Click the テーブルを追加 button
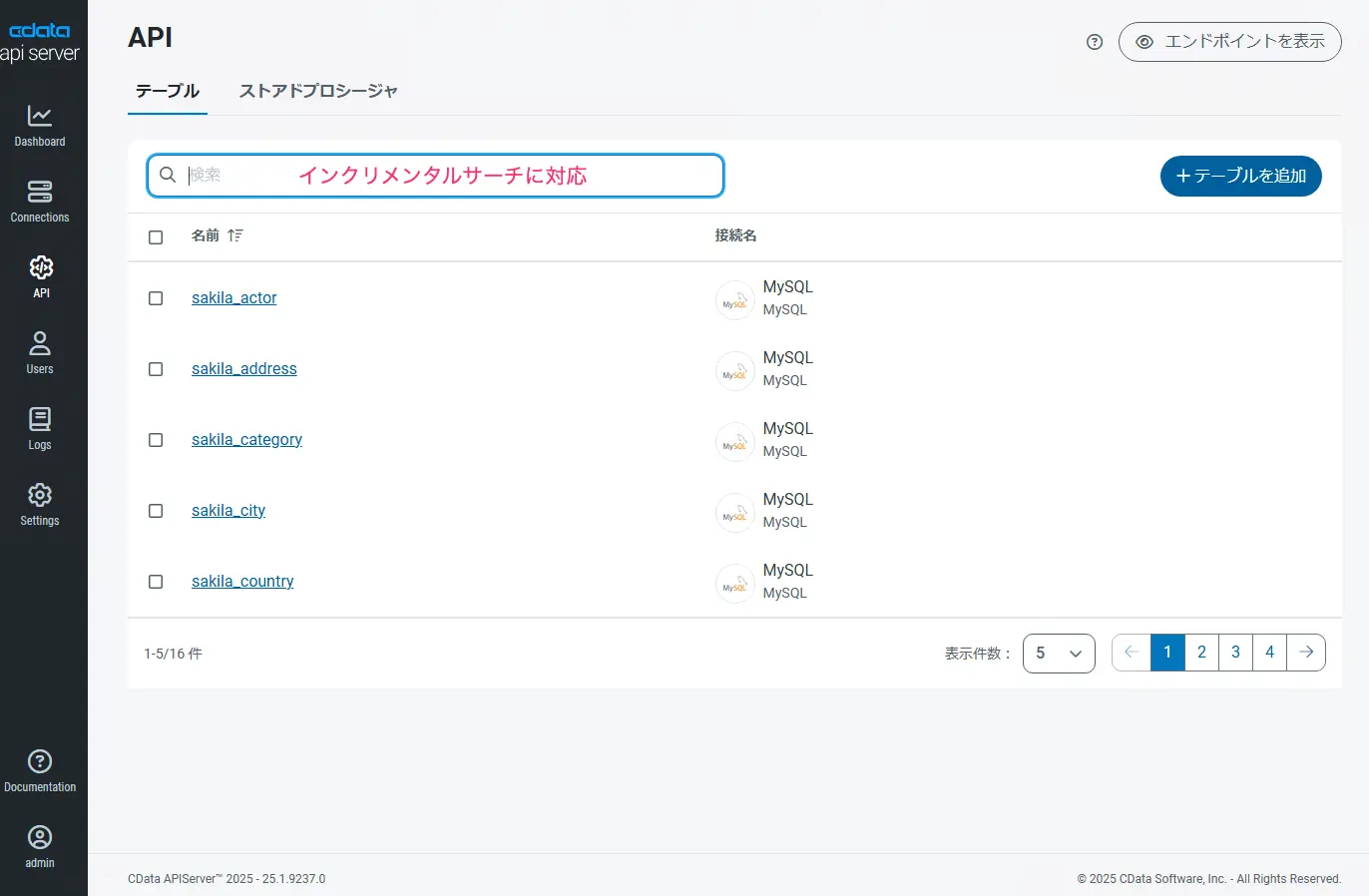This screenshot has width=1369, height=896. tap(1240, 176)
